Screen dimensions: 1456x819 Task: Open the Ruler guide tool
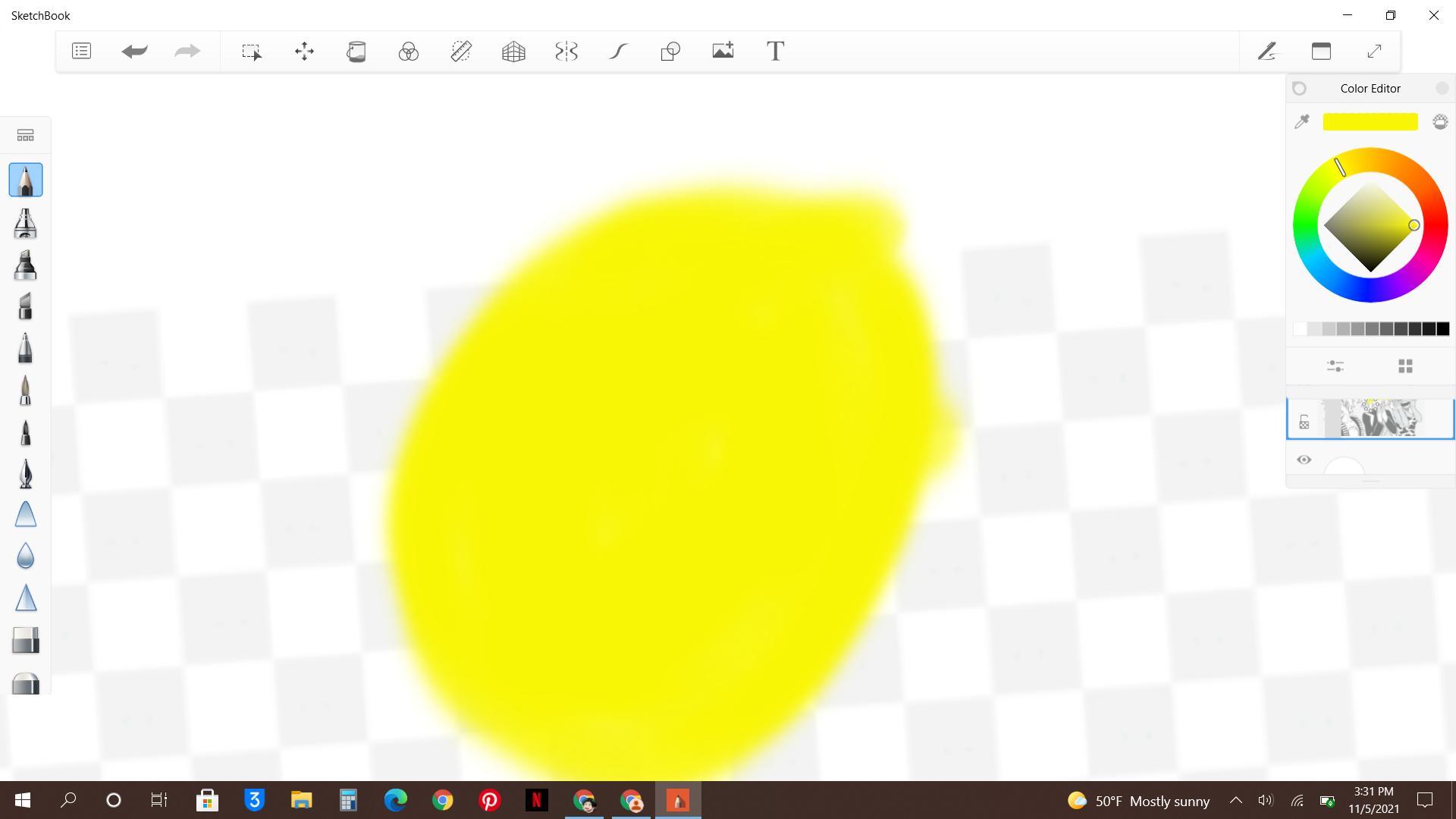point(461,52)
